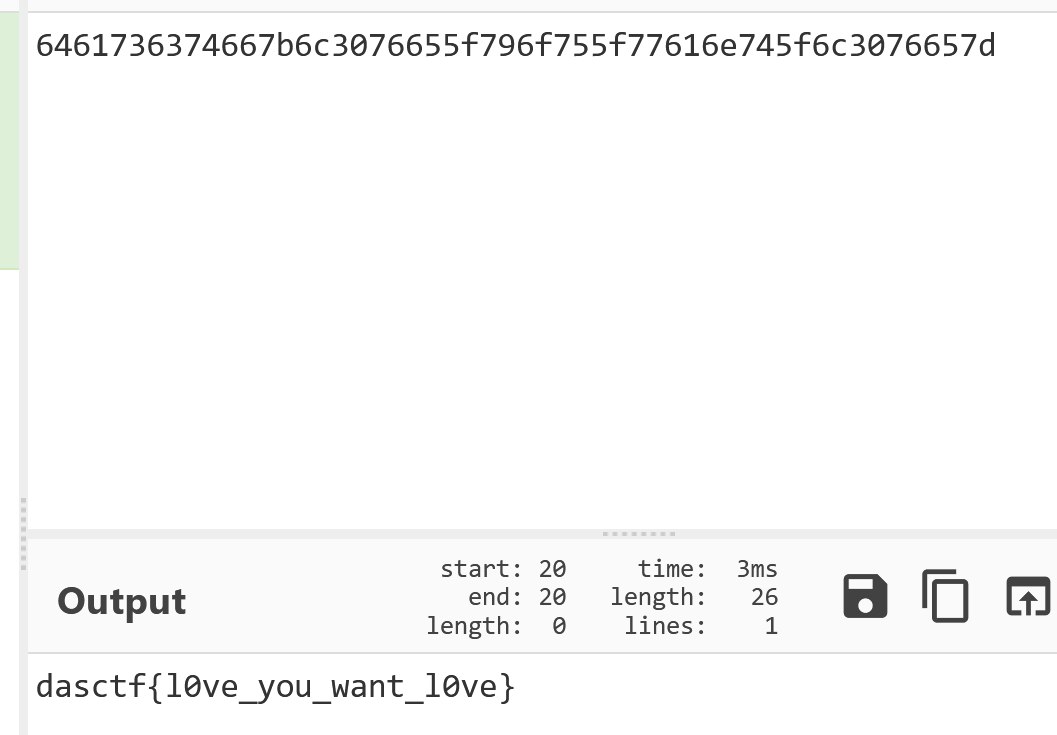Click the copy output to clipboard icon
The height and width of the screenshot is (735, 1057).
coord(945,596)
